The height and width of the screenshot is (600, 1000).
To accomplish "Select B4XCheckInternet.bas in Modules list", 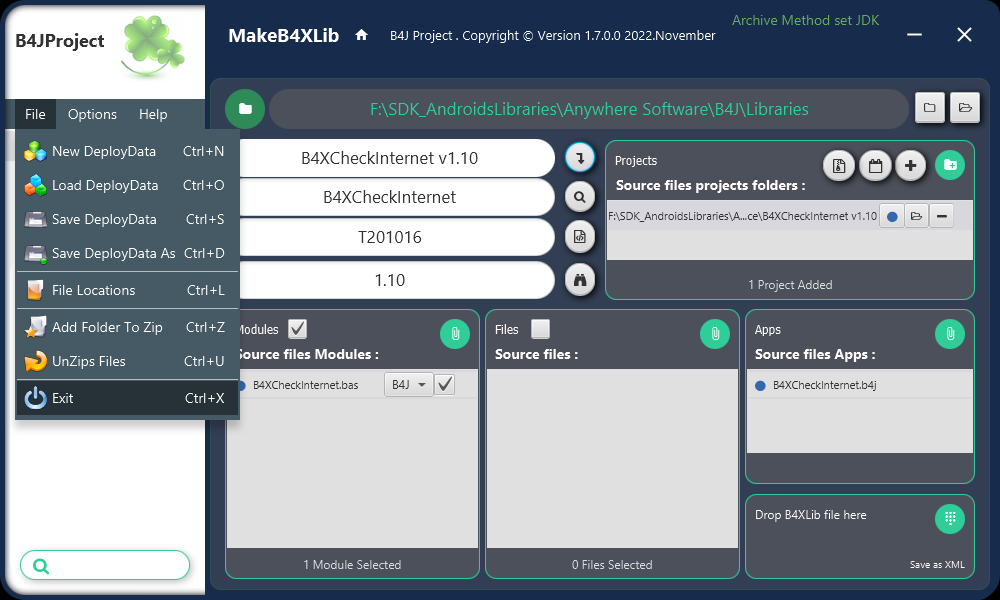I will coord(305,385).
